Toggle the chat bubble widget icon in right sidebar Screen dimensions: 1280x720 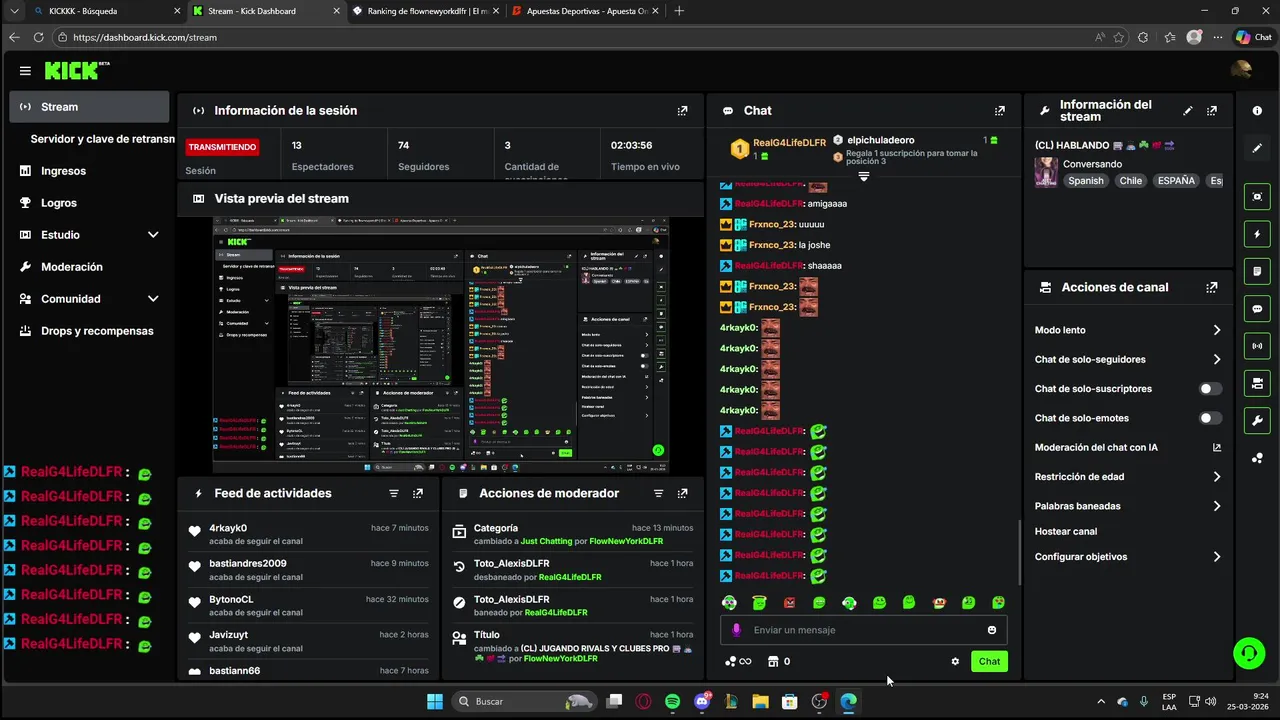(1257, 309)
